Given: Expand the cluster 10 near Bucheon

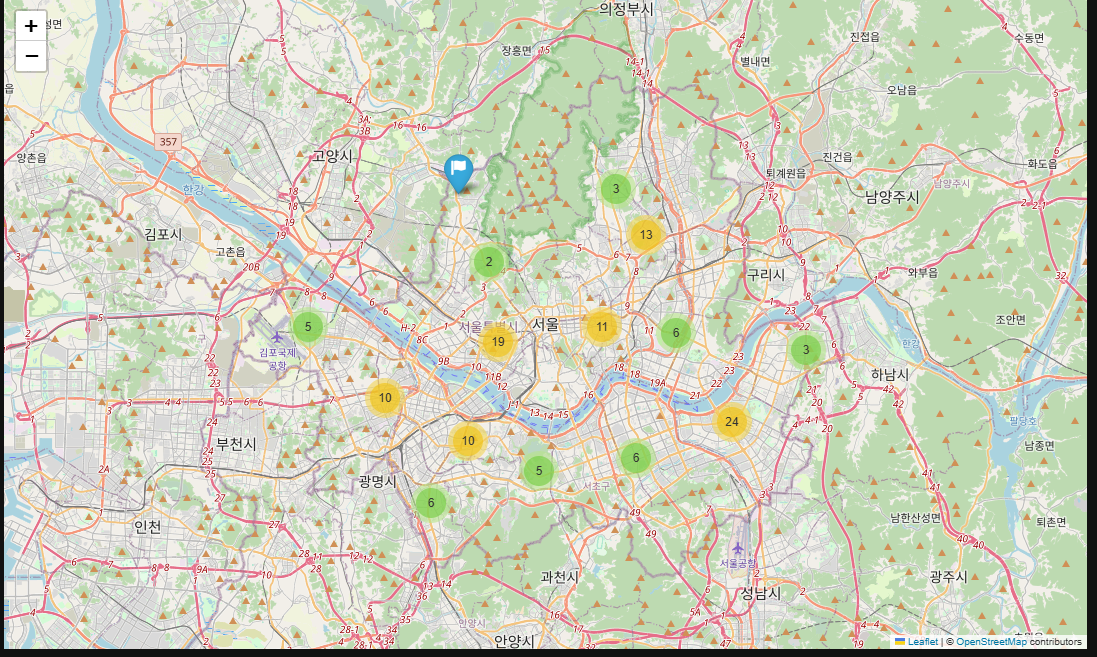Looking at the screenshot, I should point(385,398).
